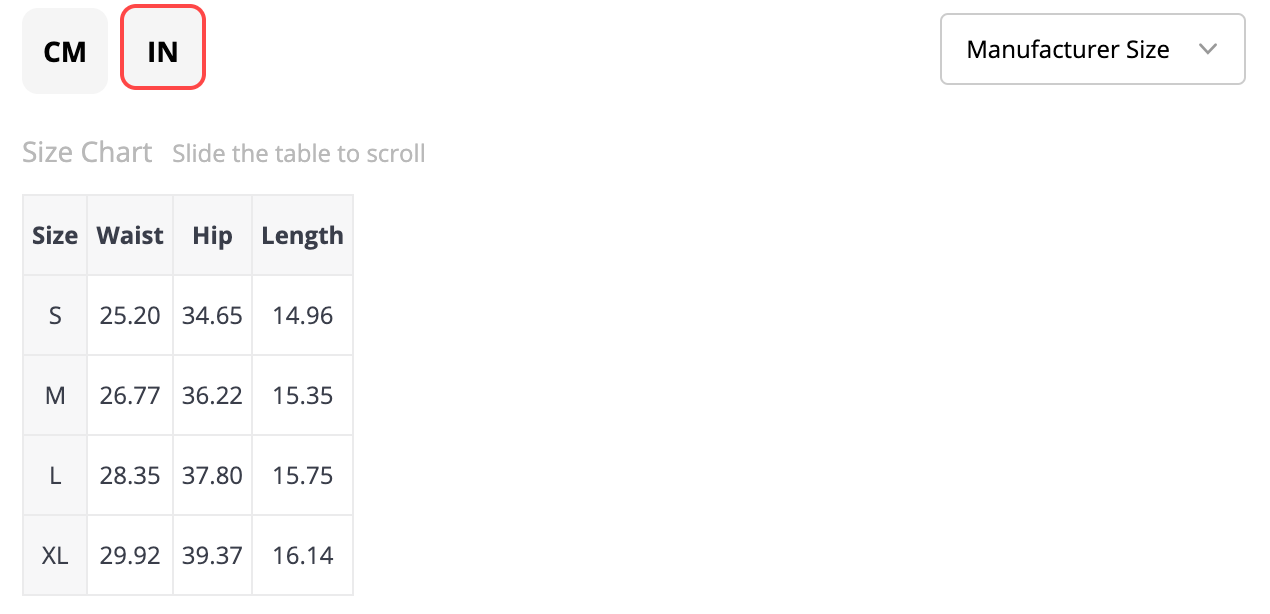Select the L size row label
This screenshot has width=1270, height=614.
pos(55,475)
